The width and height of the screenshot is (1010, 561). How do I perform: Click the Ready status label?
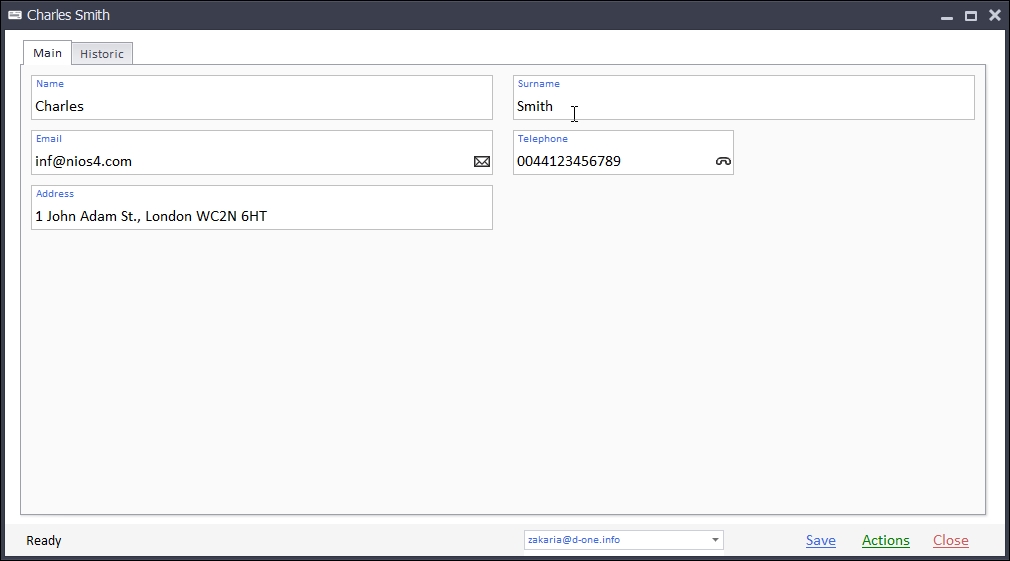pos(44,540)
